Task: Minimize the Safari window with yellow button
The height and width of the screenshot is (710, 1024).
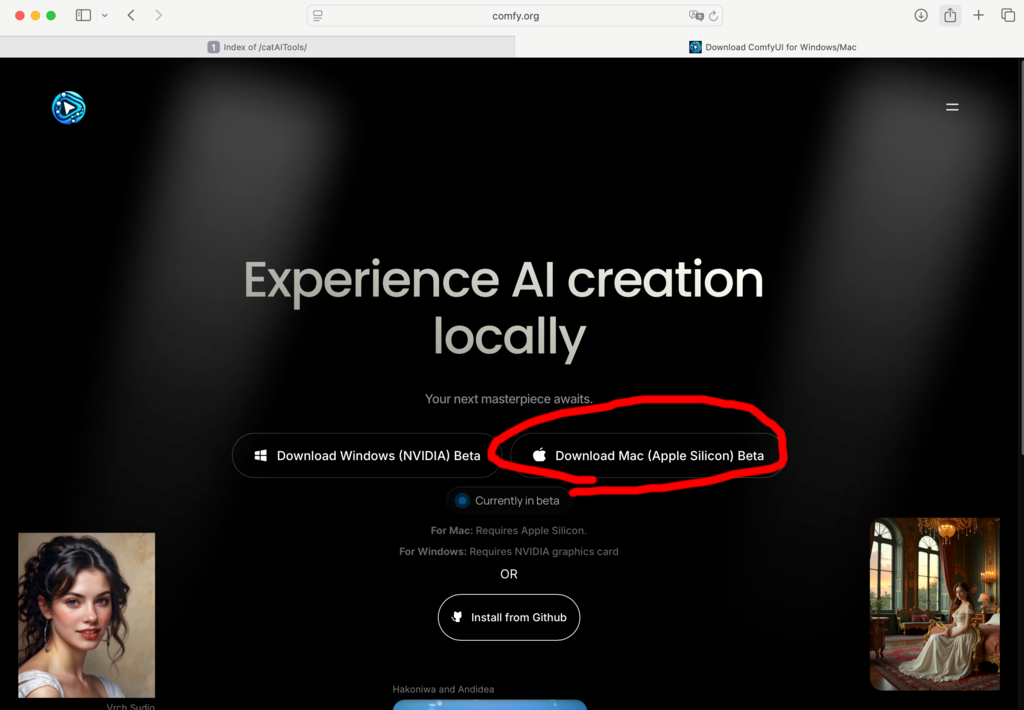Action: [x=35, y=16]
